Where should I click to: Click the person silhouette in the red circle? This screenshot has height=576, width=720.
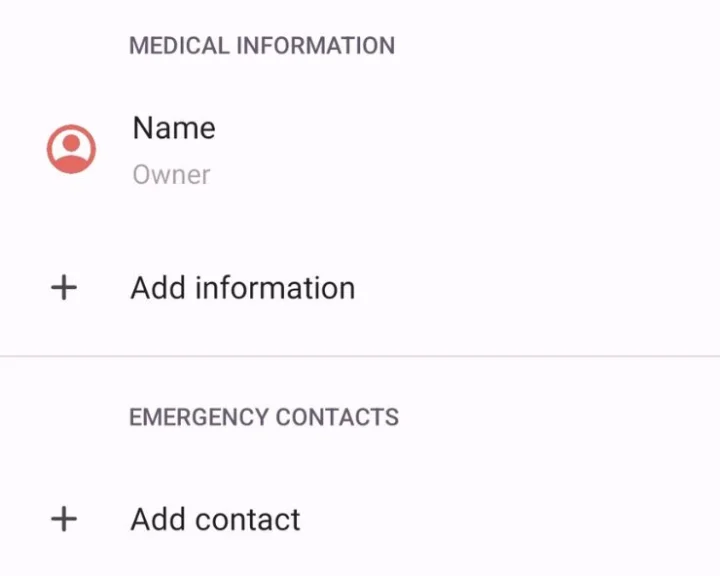point(71,148)
